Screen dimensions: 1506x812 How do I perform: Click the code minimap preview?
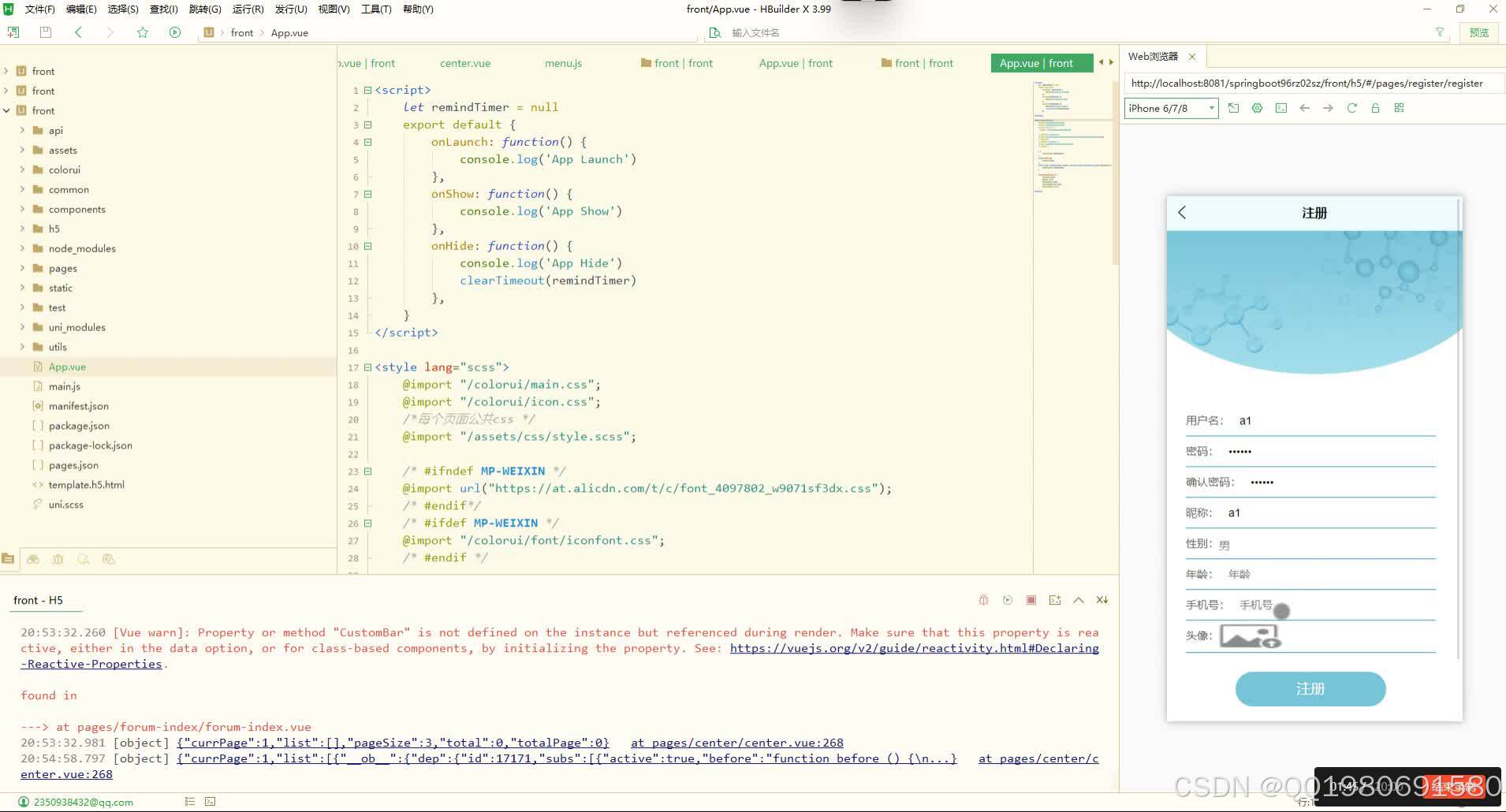click(x=1072, y=138)
